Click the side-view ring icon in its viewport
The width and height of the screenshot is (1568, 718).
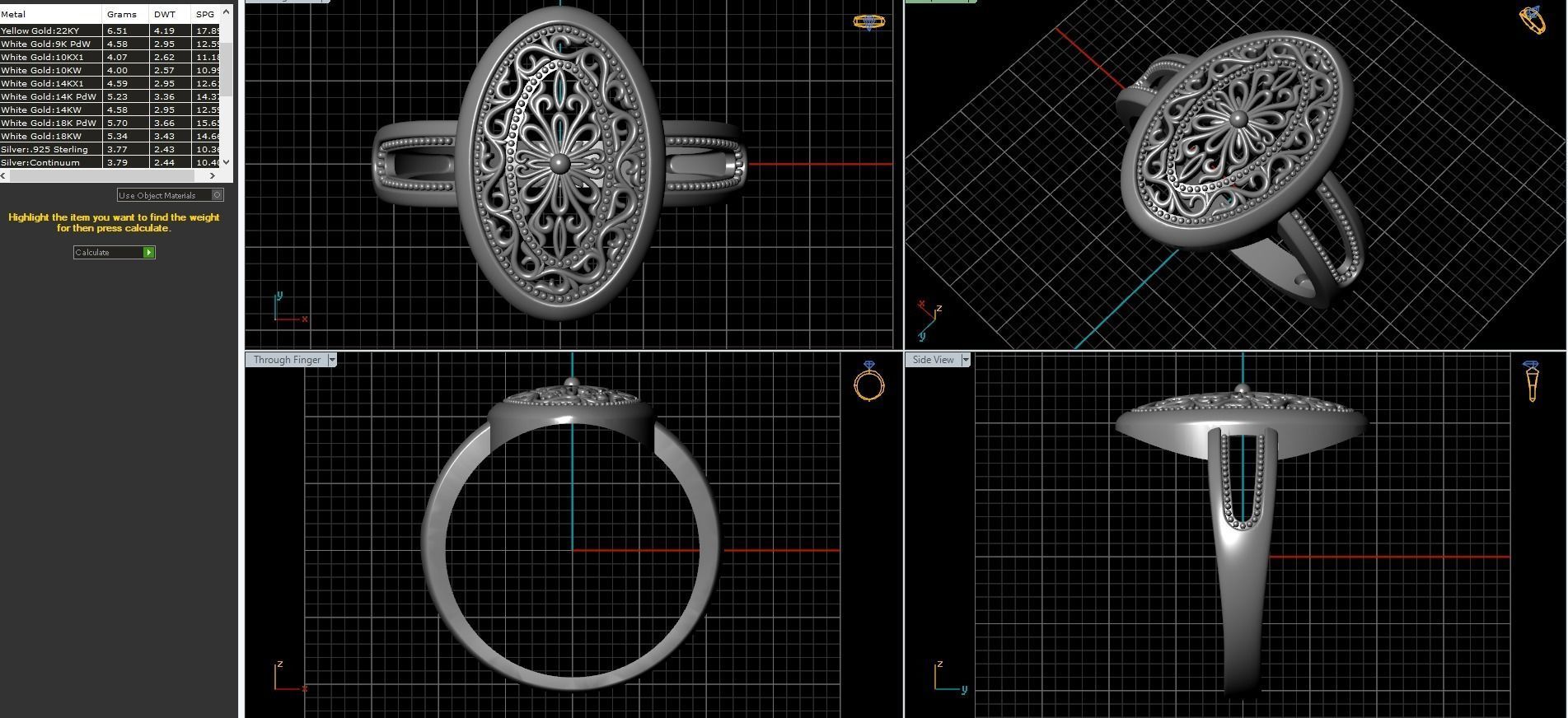1532,381
